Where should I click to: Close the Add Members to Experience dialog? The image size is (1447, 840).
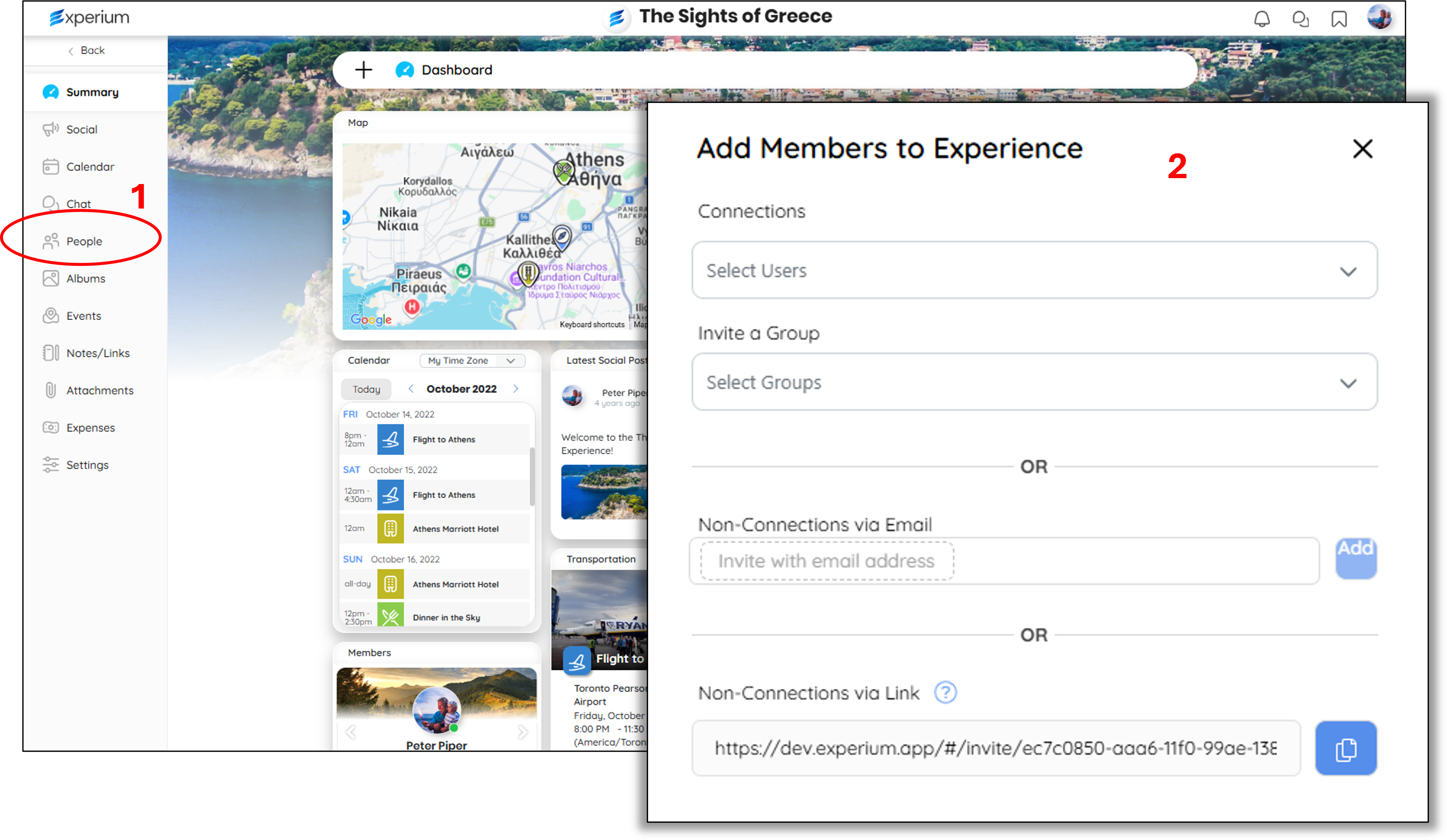click(1362, 149)
